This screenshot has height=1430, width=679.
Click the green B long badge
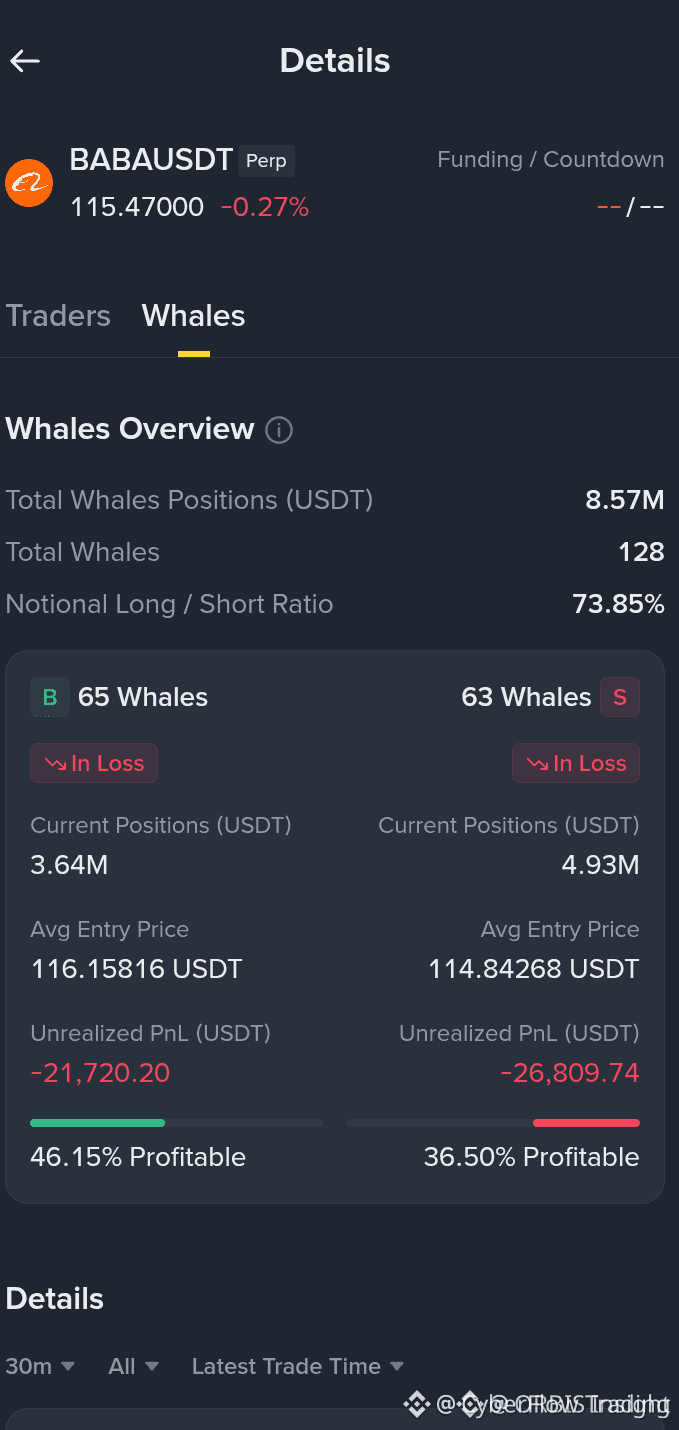tap(50, 698)
